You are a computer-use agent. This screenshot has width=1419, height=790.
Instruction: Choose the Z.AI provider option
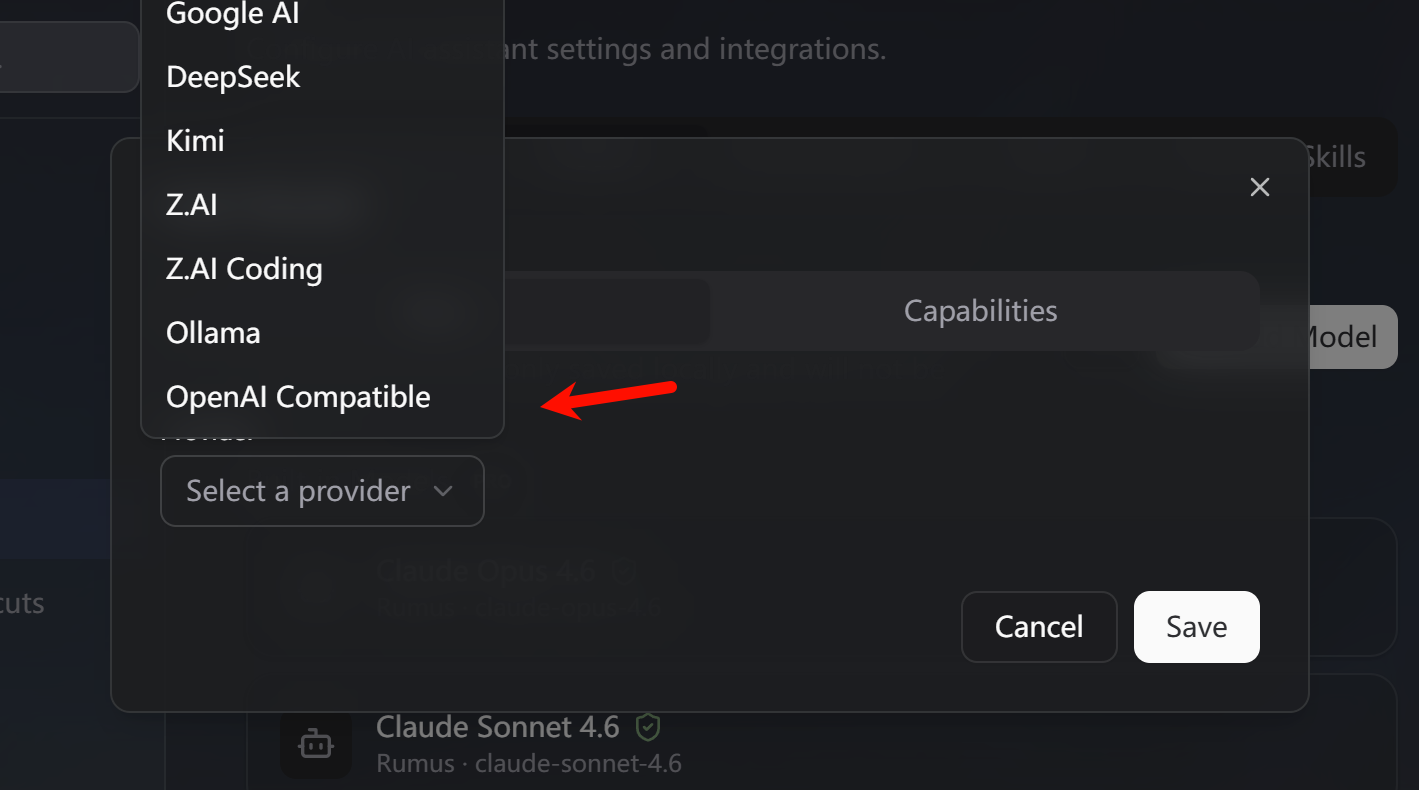click(192, 205)
